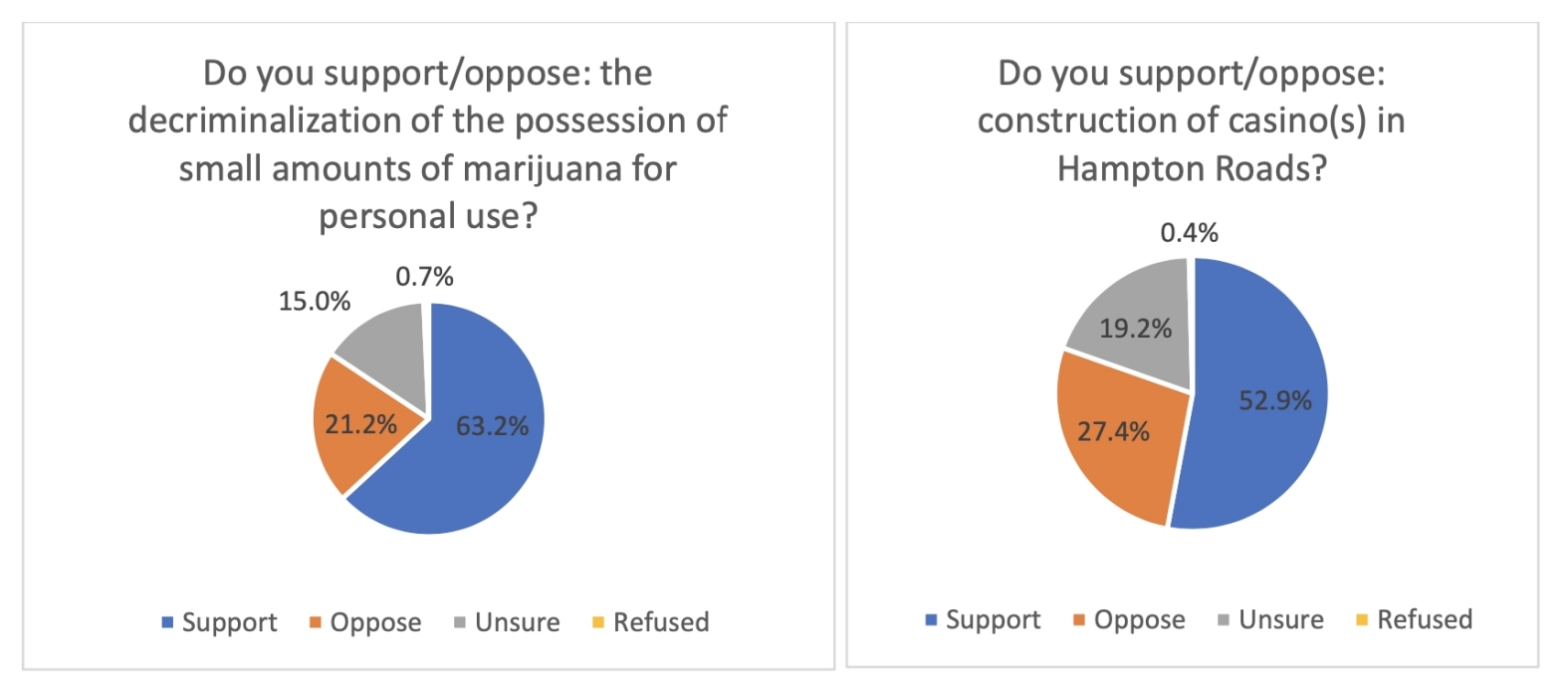Click the yellow Refused legend swatch in marijuana chart
The width and height of the screenshot is (1568, 697).
click(598, 623)
